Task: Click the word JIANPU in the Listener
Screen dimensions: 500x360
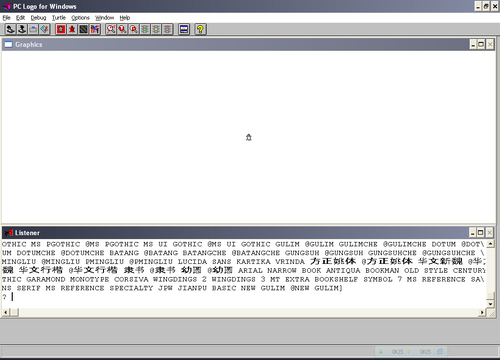Action: click(192, 288)
